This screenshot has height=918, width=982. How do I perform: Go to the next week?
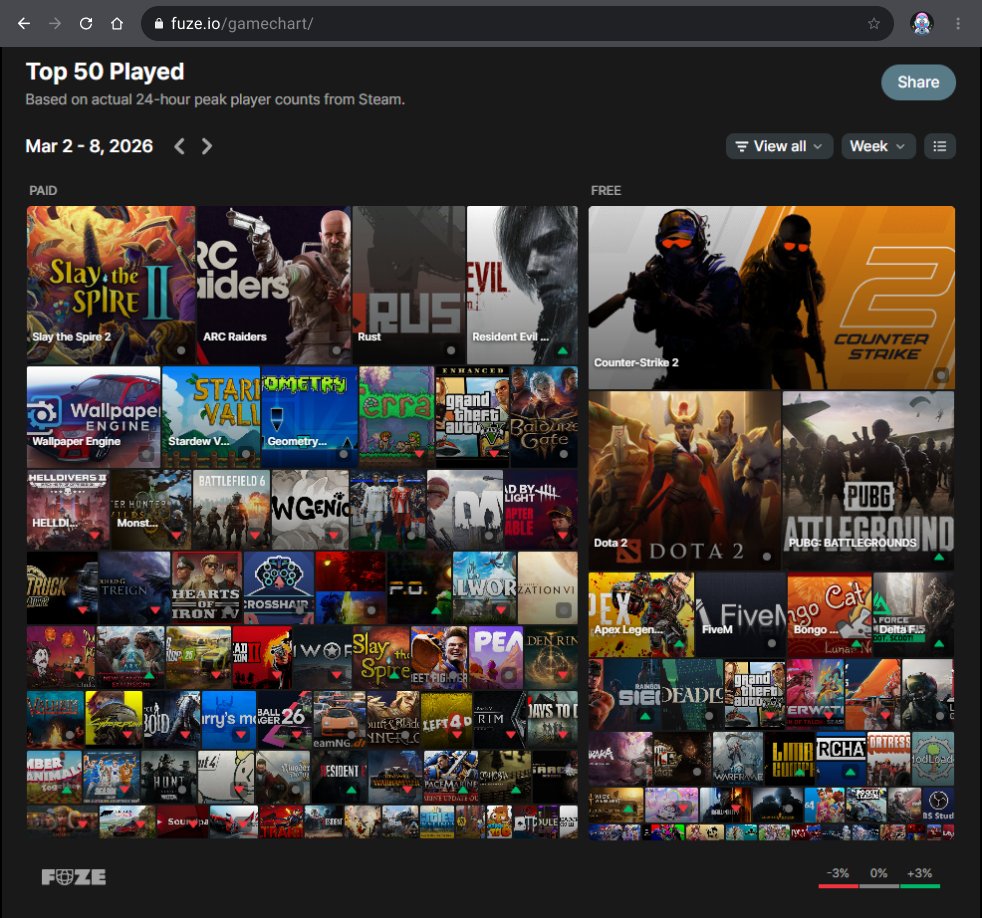(x=207, y=147)
